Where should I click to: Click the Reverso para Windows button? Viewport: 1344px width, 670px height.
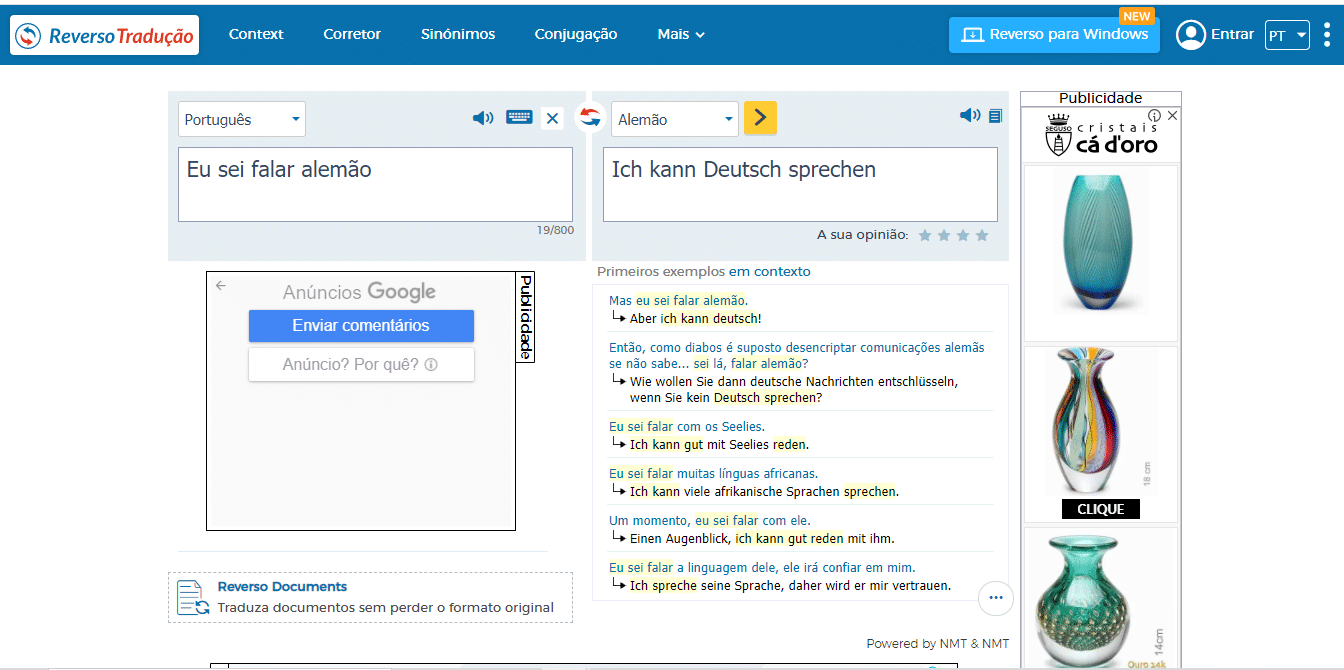point(1054,34)
